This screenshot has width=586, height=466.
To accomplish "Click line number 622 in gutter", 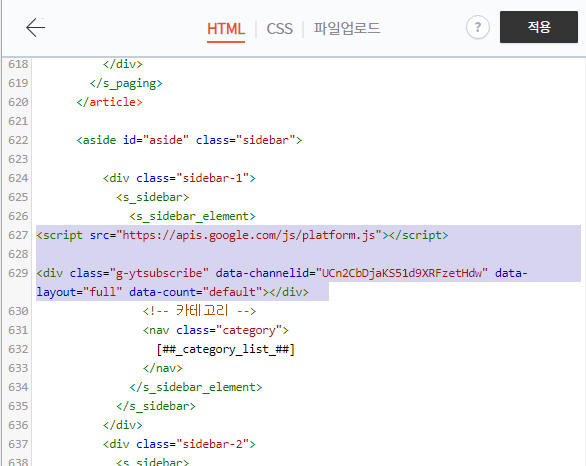I will (18, 140).
